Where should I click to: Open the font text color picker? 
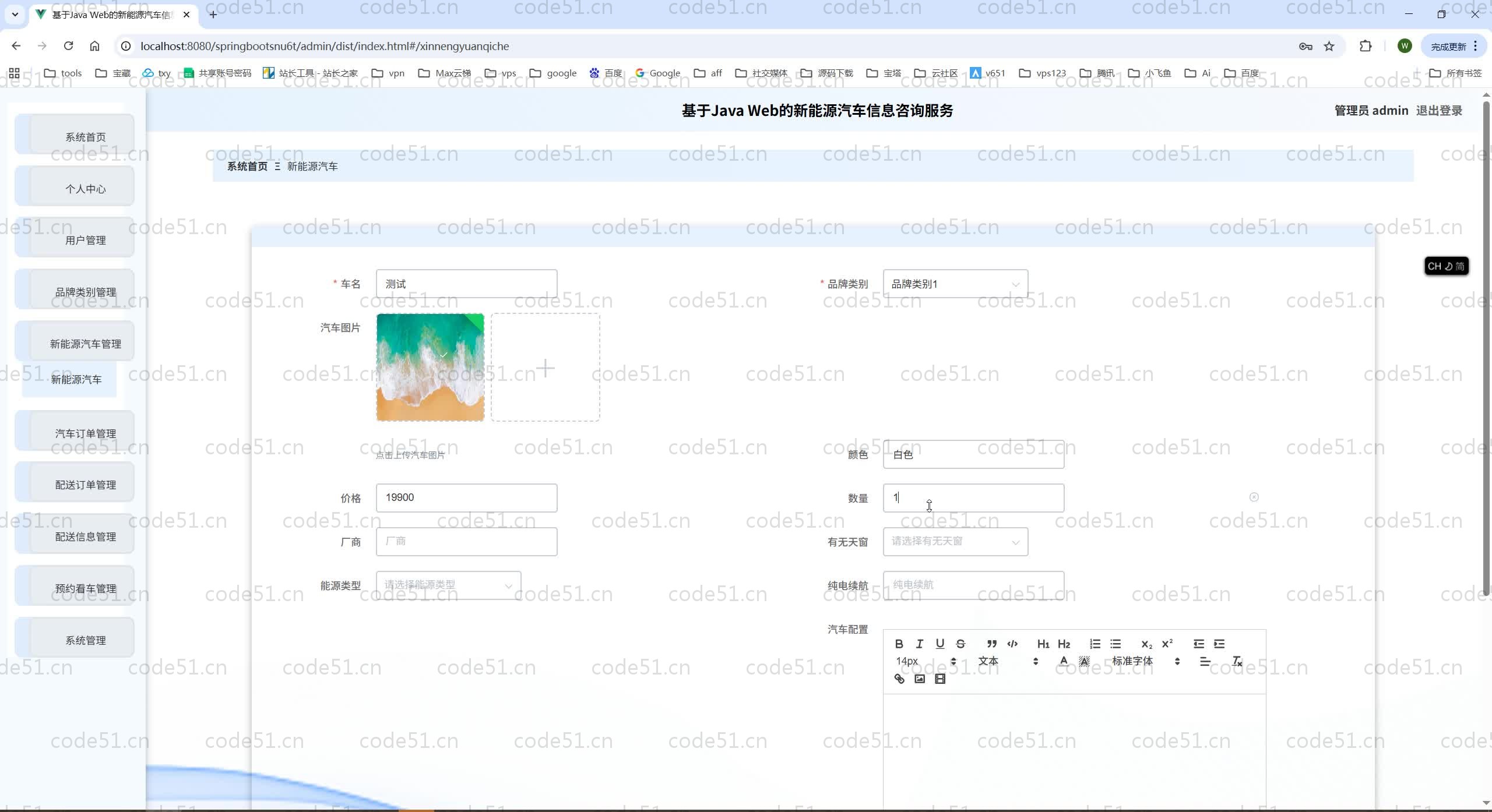(1064, 661)
